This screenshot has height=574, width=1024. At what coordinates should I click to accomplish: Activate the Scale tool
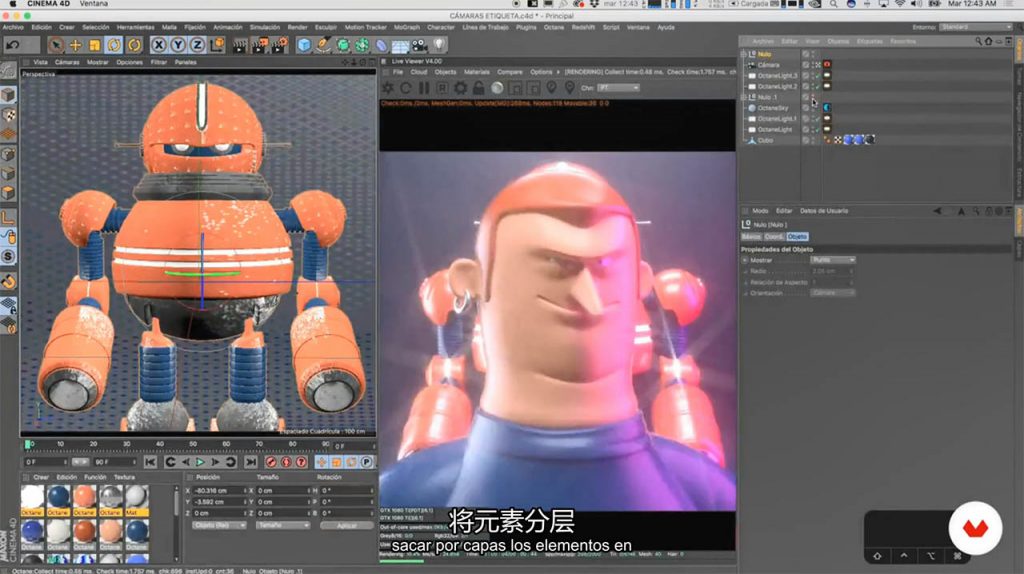click(95, 45)
